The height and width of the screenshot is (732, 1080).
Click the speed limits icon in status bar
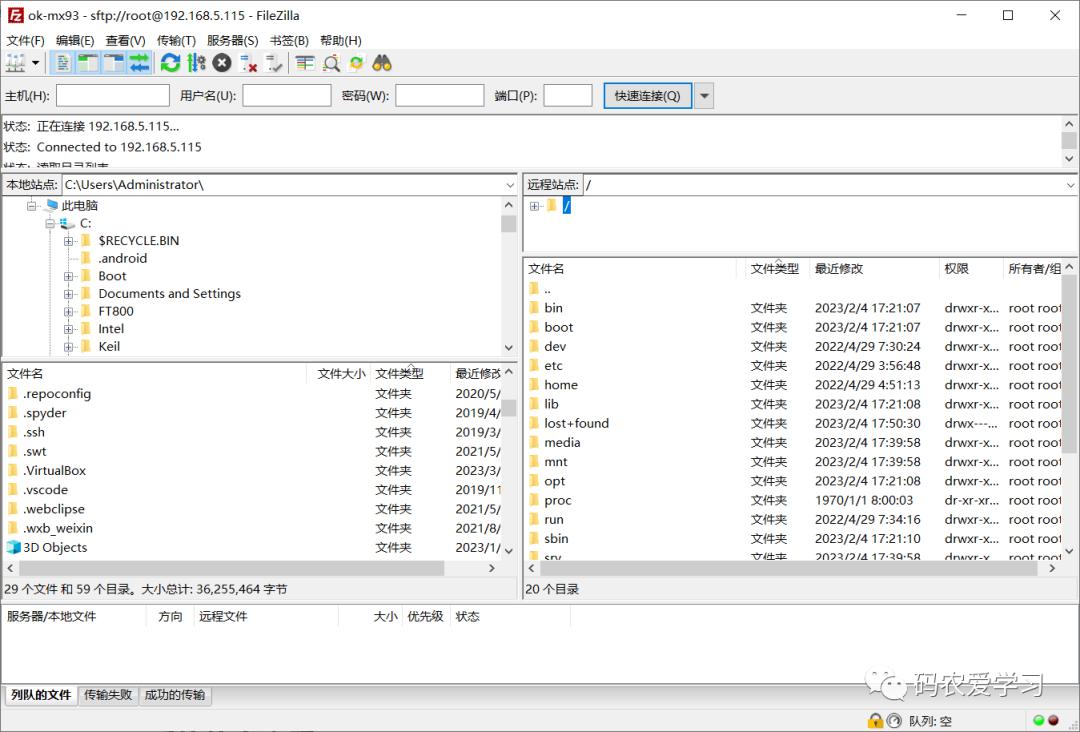(893, 720)
